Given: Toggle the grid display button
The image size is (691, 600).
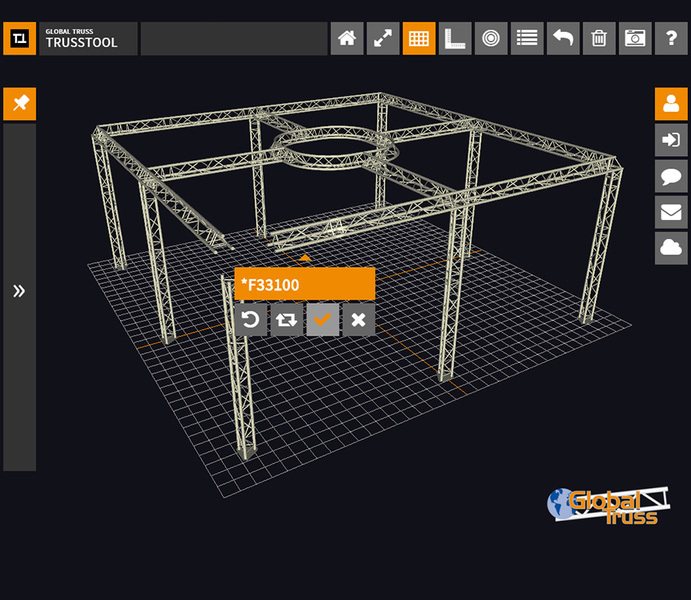Looking at the screenshot, I should [419, 39].
